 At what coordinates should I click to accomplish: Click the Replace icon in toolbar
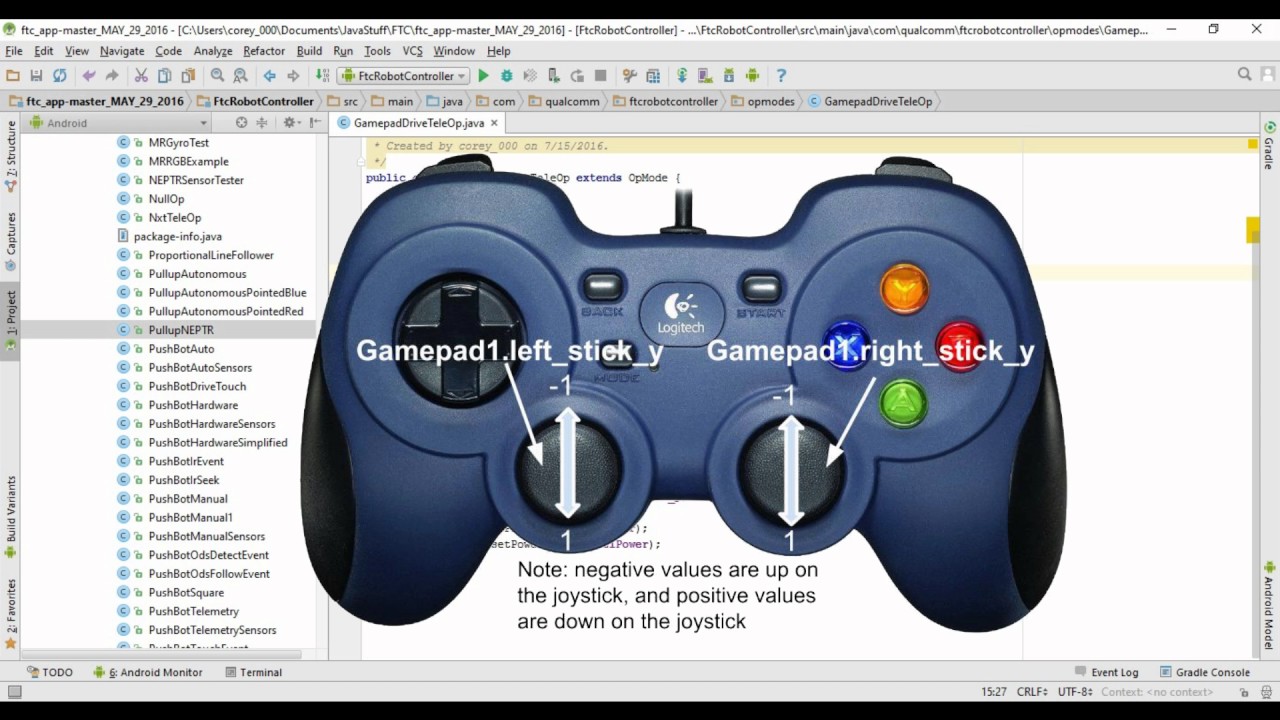240,76
